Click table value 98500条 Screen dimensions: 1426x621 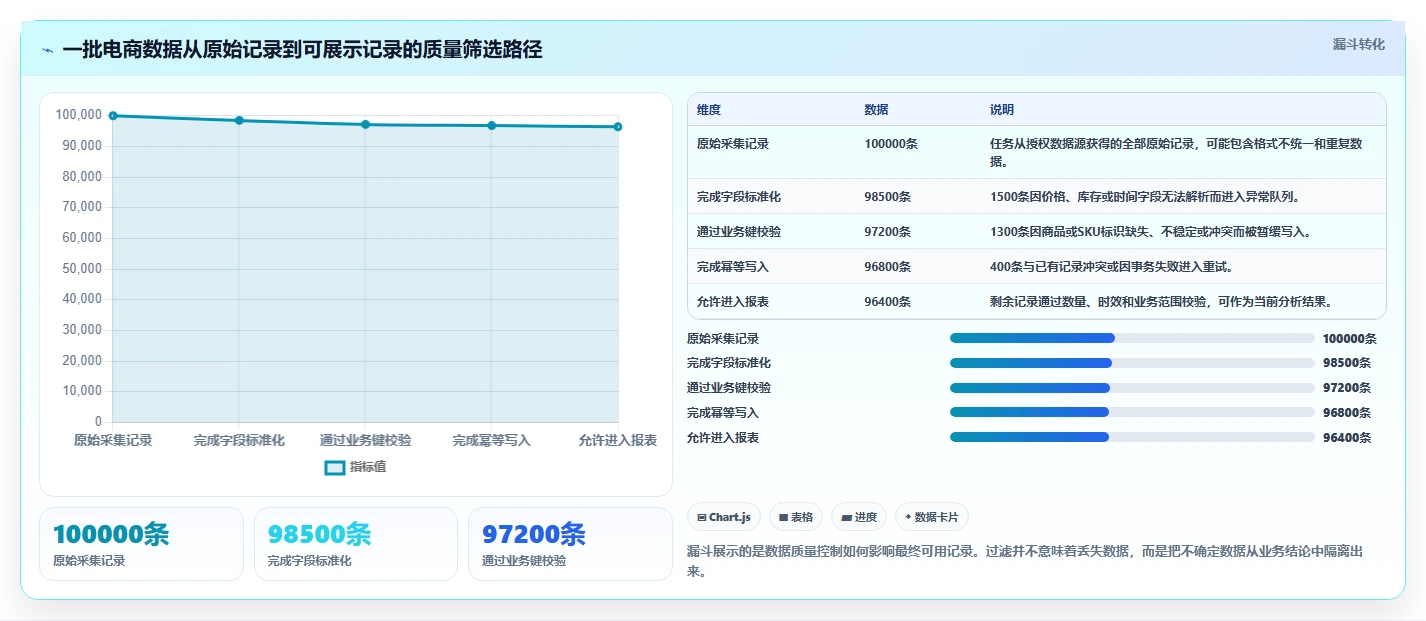pyautogui.click(x=888, y=196)
